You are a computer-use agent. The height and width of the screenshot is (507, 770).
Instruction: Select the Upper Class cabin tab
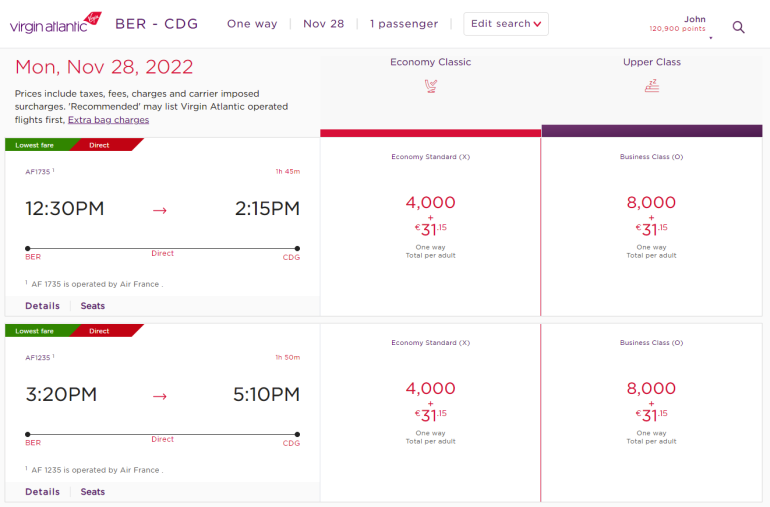pos(651,62)
